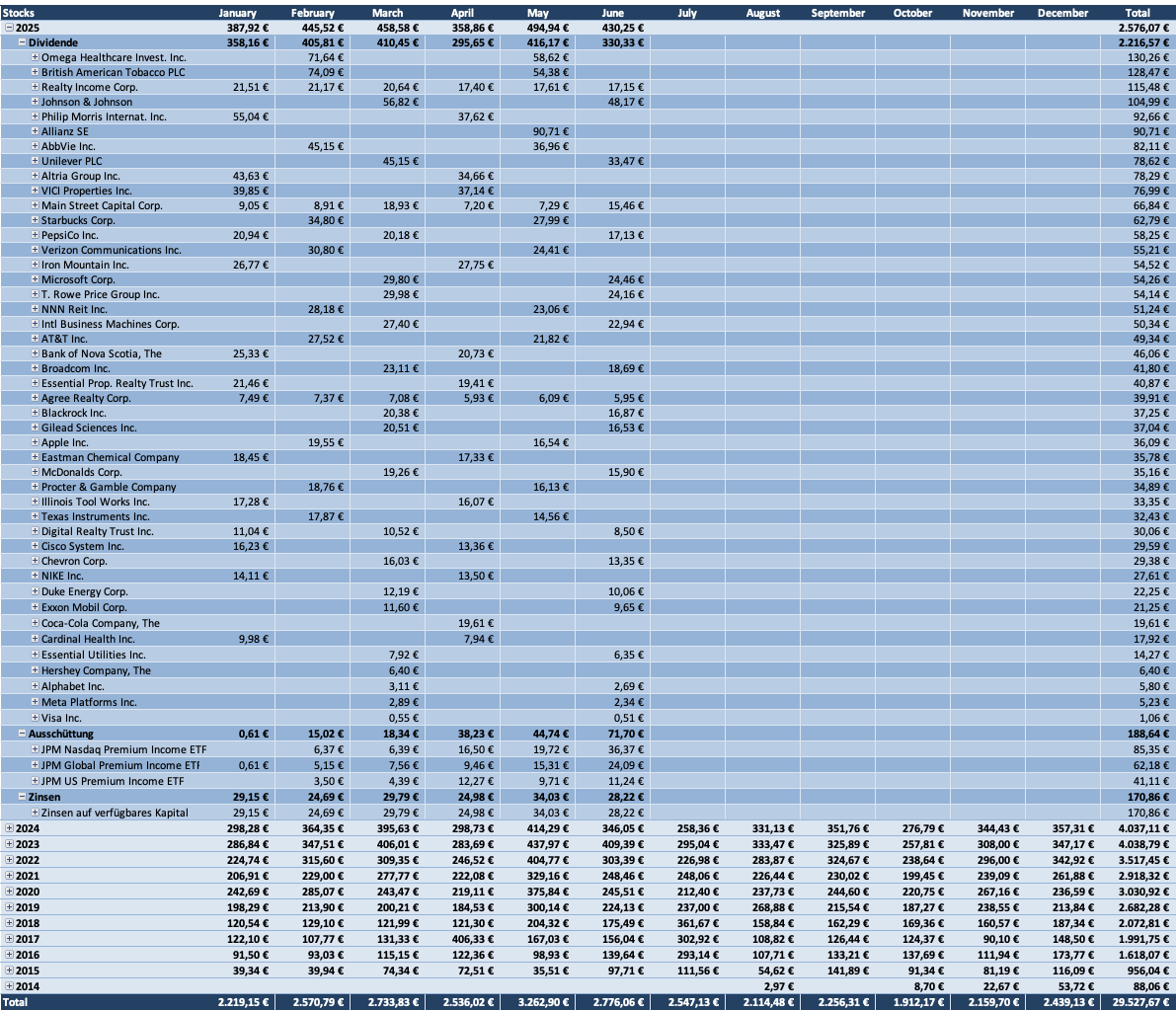Collapse the Zinsen group

coord(23,797)
